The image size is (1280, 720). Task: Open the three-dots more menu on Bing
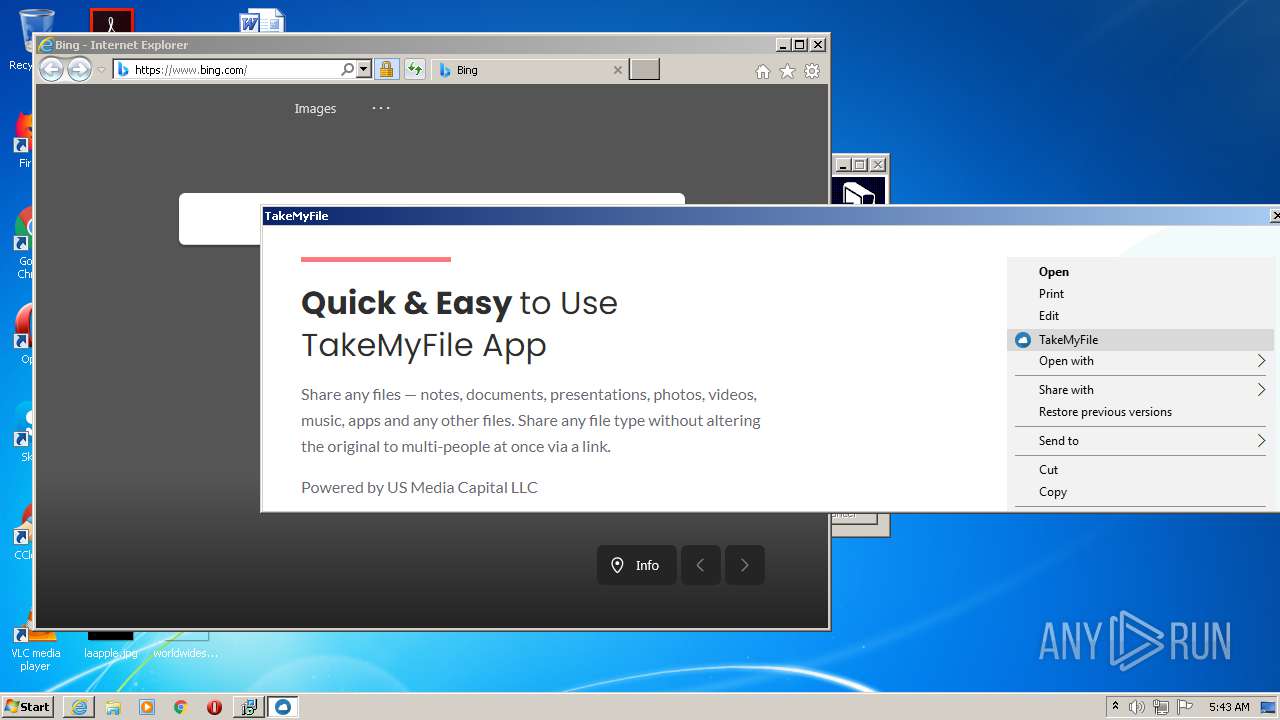click(x=381, y=107)
